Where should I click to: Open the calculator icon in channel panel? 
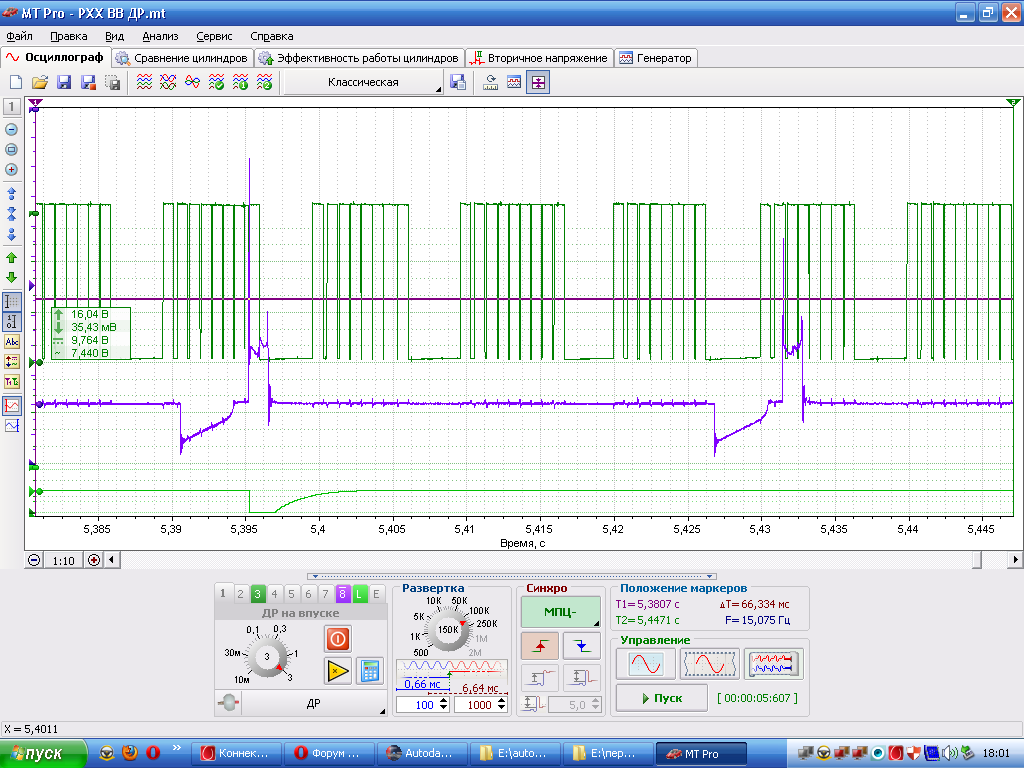point(370,671)
